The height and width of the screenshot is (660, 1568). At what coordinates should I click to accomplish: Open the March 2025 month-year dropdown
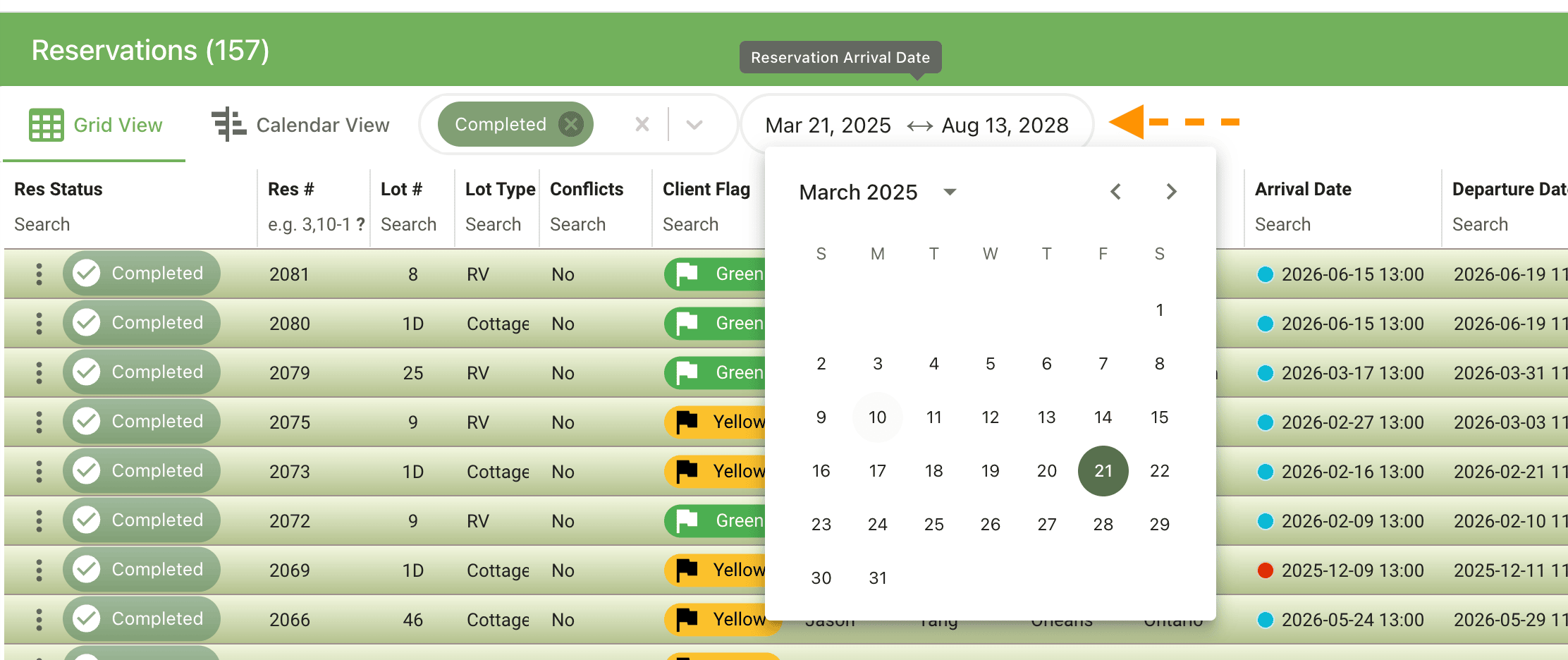coord(949,192)
